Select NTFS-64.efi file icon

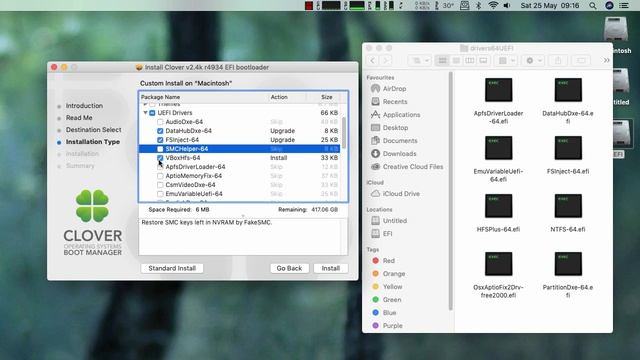[568, 206]
